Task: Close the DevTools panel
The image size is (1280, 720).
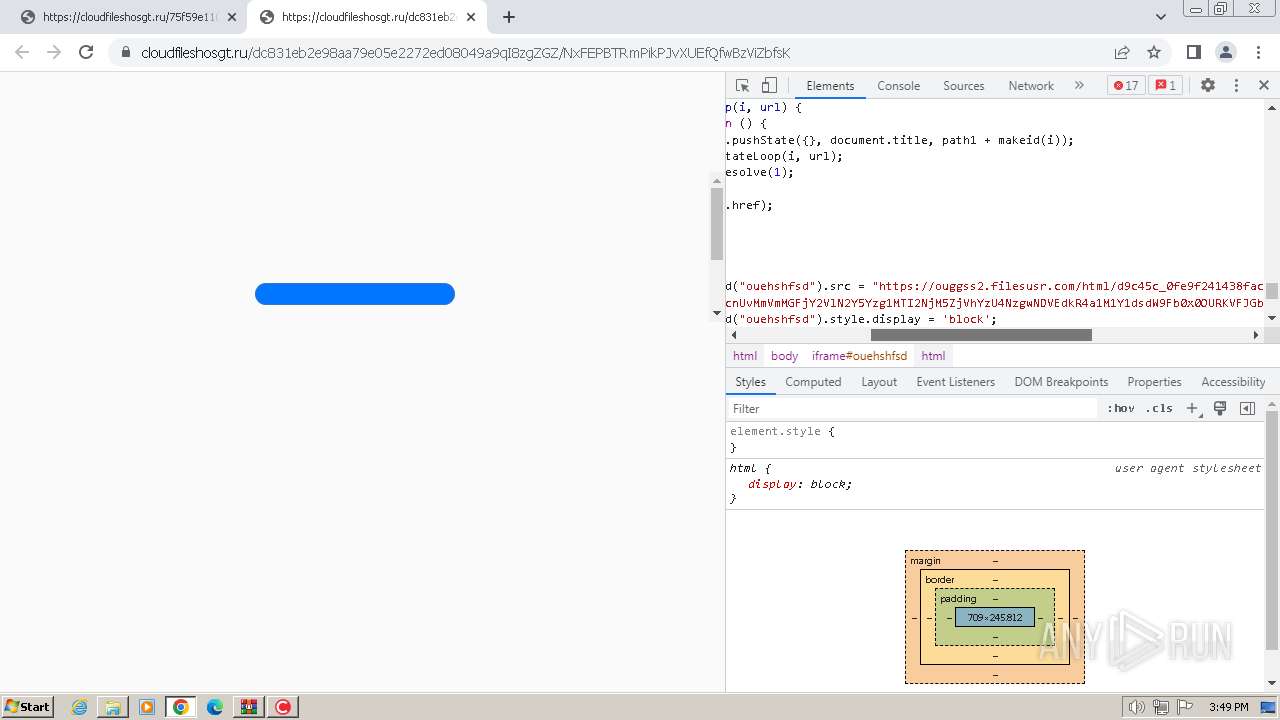Action: 1264,86
